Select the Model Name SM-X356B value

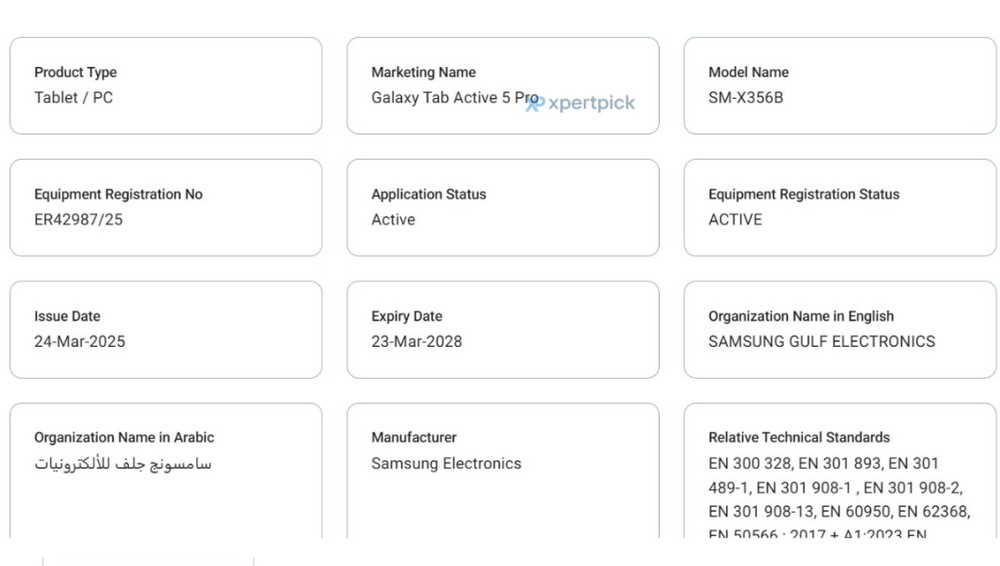coord(746,98)
